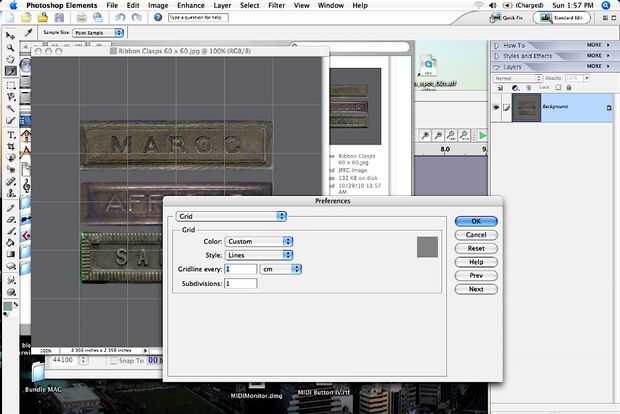620x414 pixels.
Task: Select the Type (T) tool
Action: [11, 134]
